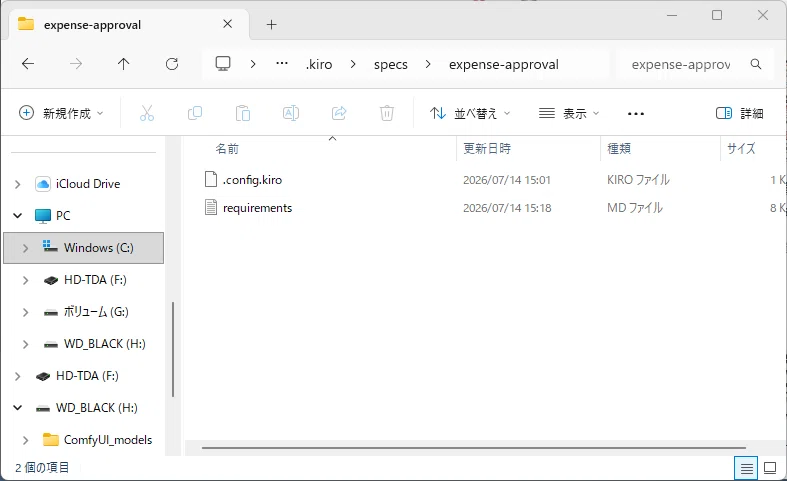Select the expense-approval tab
The height and width of the screenshot is (481, 787).
point(129,25)
